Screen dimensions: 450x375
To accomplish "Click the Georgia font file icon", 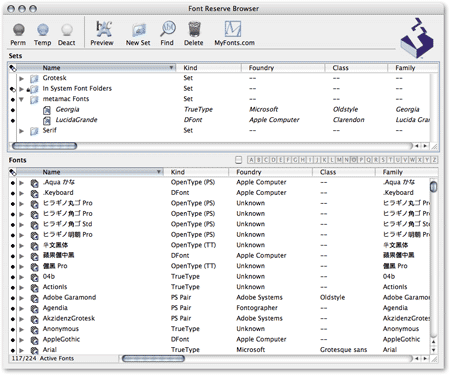I will coord(47,110).
